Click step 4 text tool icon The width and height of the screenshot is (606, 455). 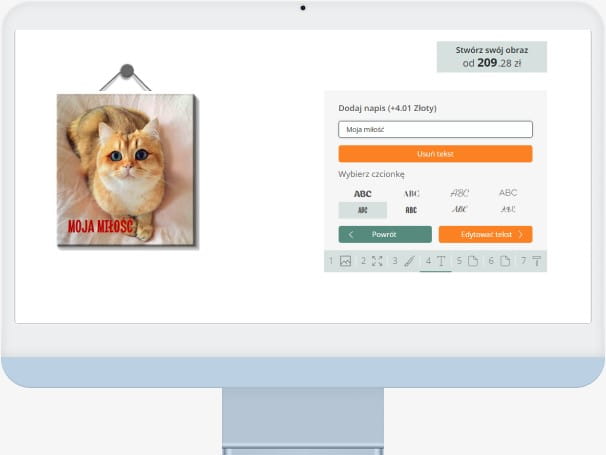point(441,261)
